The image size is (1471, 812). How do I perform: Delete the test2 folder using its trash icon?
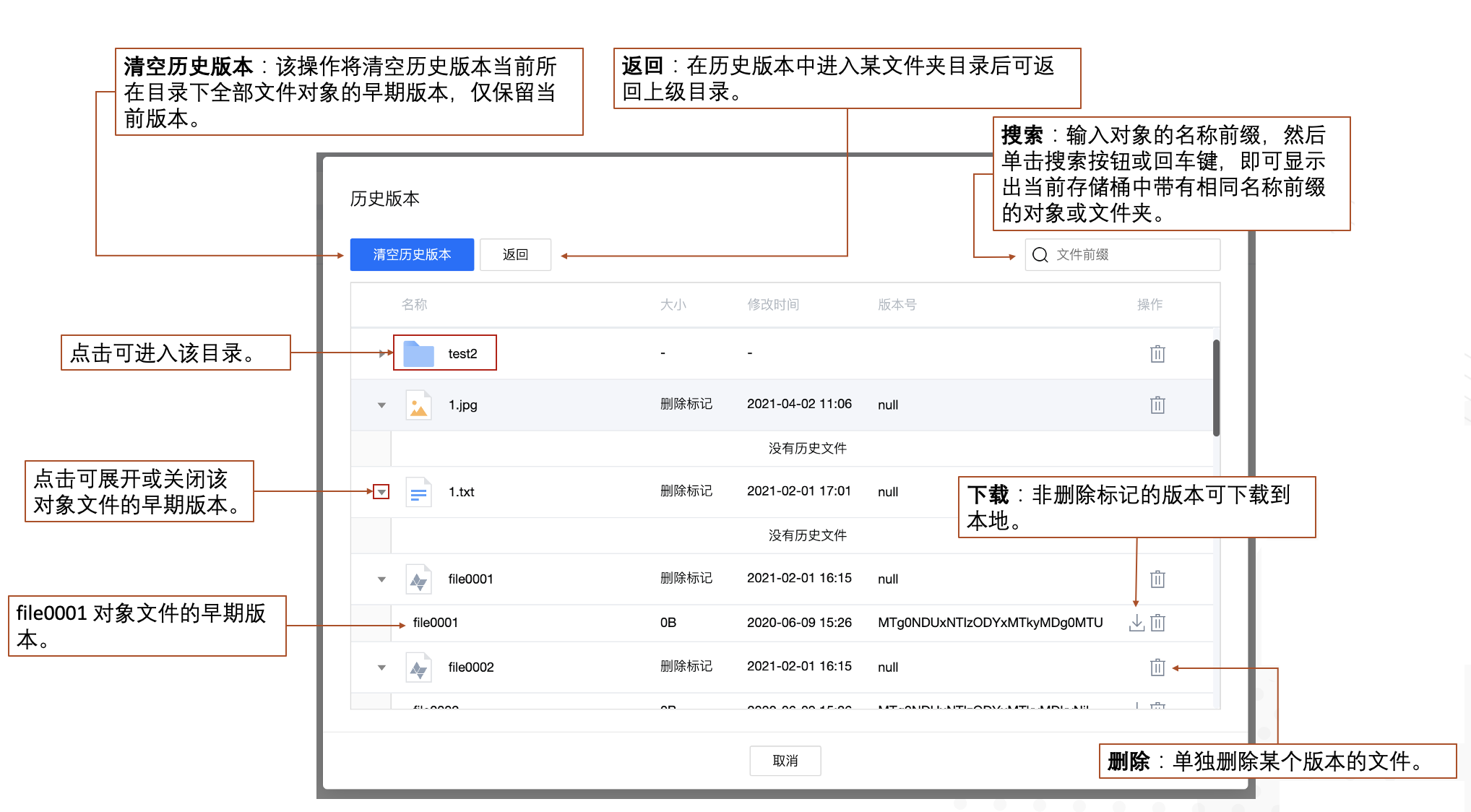pos(1157,353)
